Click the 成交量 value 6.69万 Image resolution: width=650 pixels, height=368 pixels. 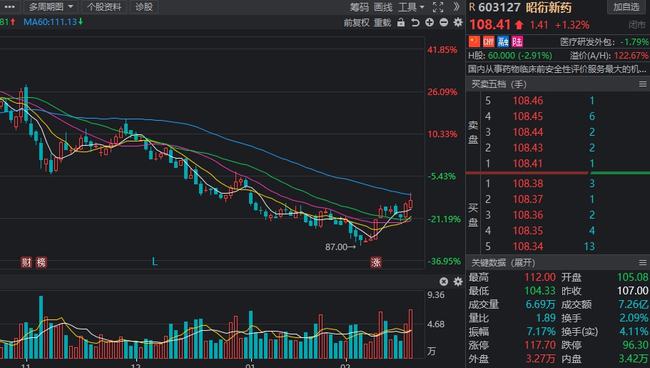[541, 305]
